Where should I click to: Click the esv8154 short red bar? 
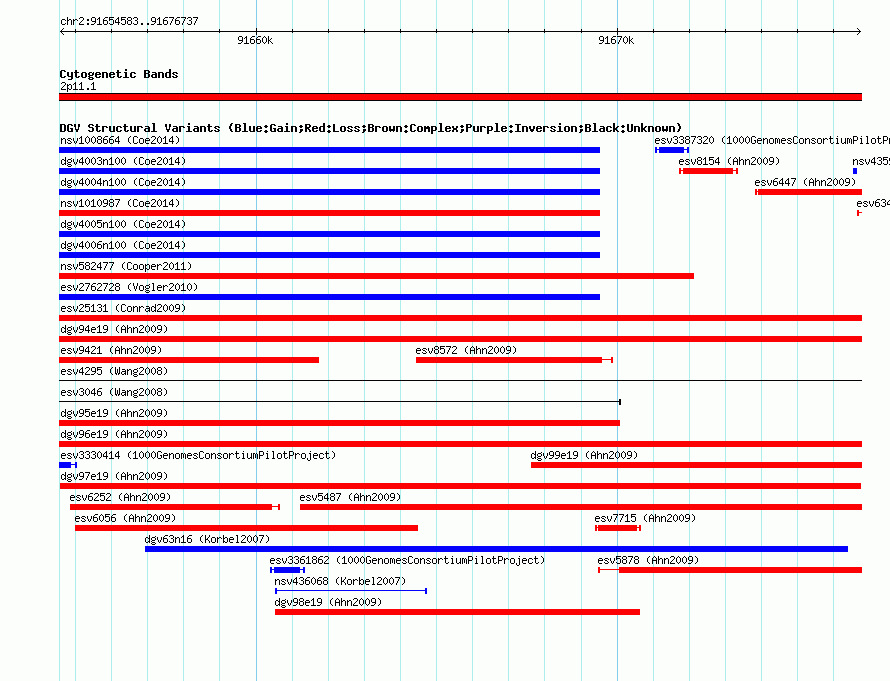pyautogui.click(x=708, y=171)
